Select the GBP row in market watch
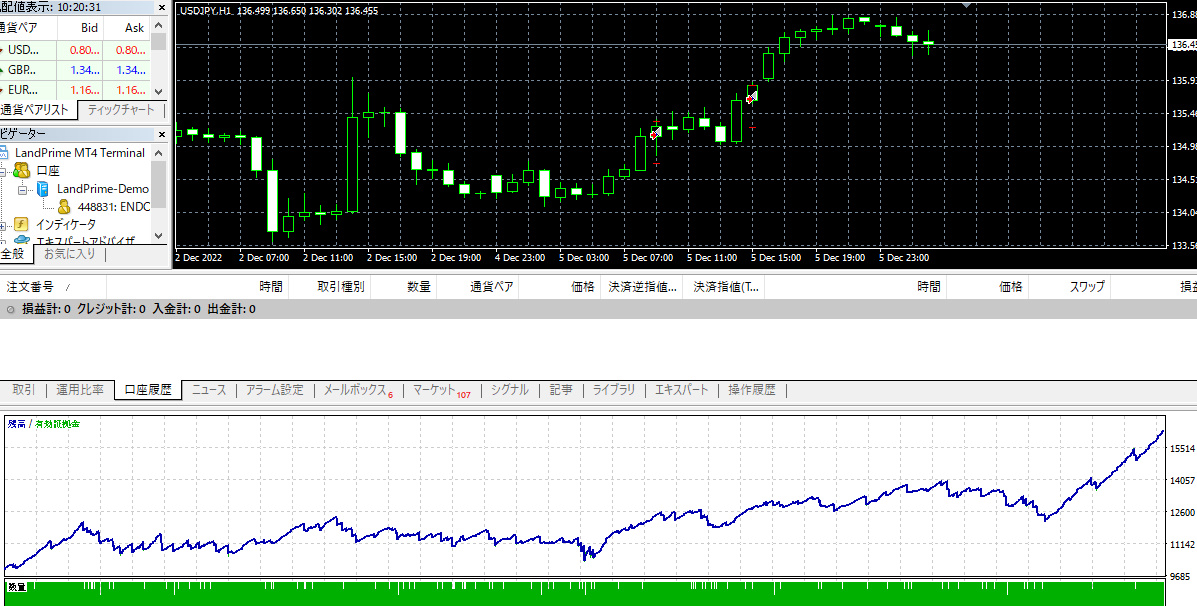1197x606 pixels. [x=75, y=69]
